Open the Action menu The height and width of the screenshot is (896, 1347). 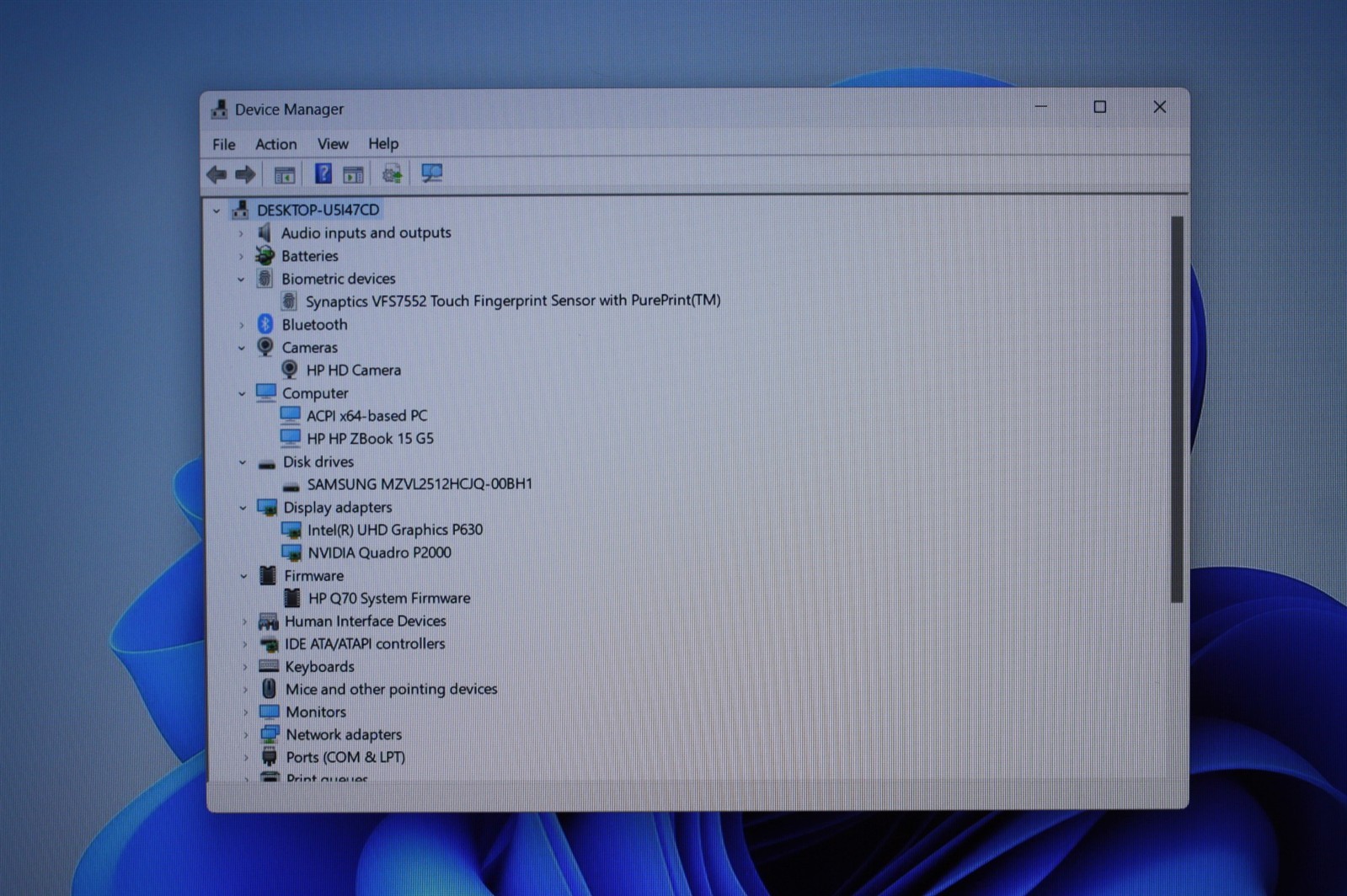[x=275, y=144]
